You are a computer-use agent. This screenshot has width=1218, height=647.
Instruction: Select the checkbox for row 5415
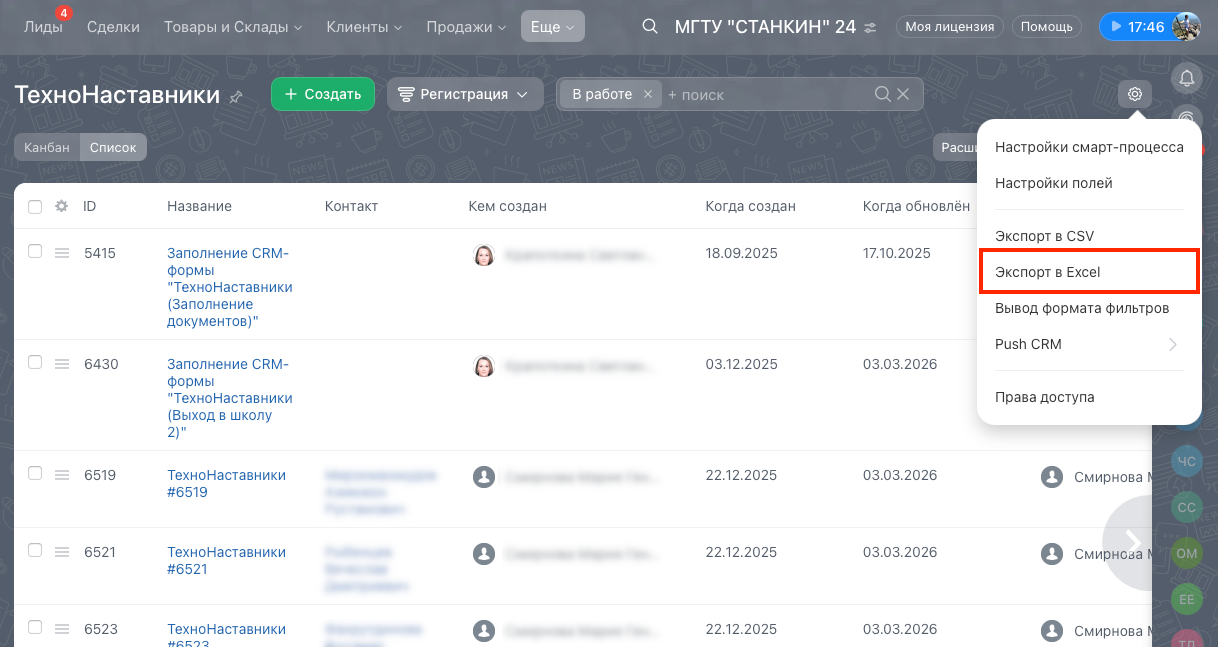point(35,252)
